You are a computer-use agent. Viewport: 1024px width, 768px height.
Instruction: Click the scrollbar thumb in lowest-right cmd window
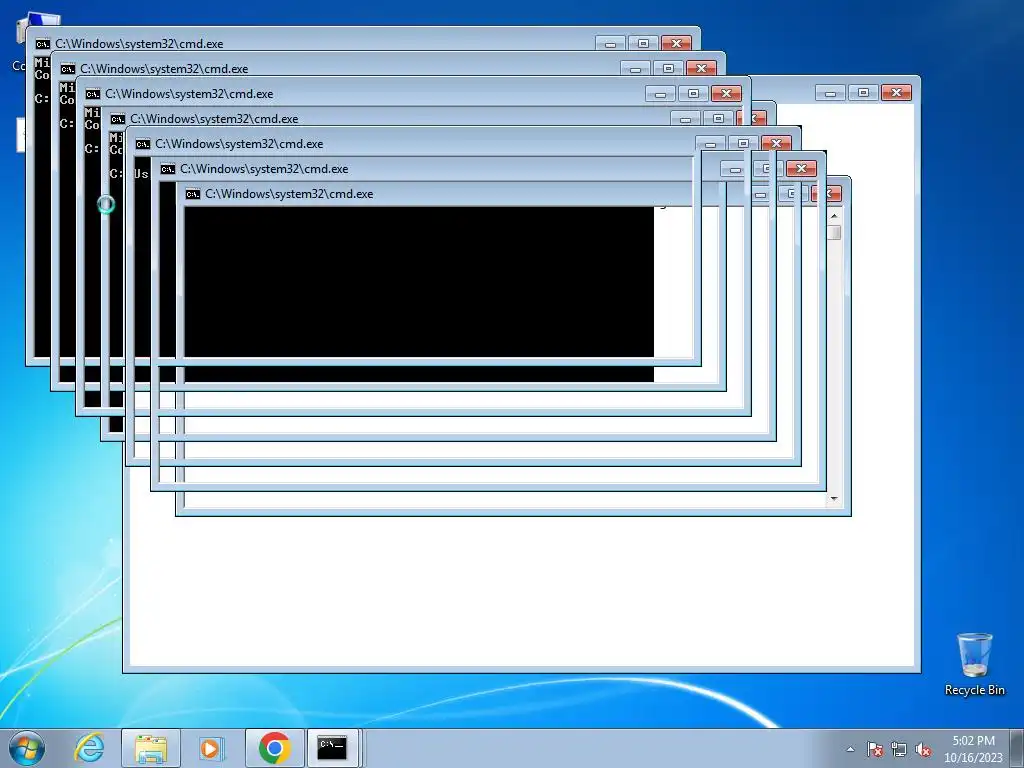(834, 232)
